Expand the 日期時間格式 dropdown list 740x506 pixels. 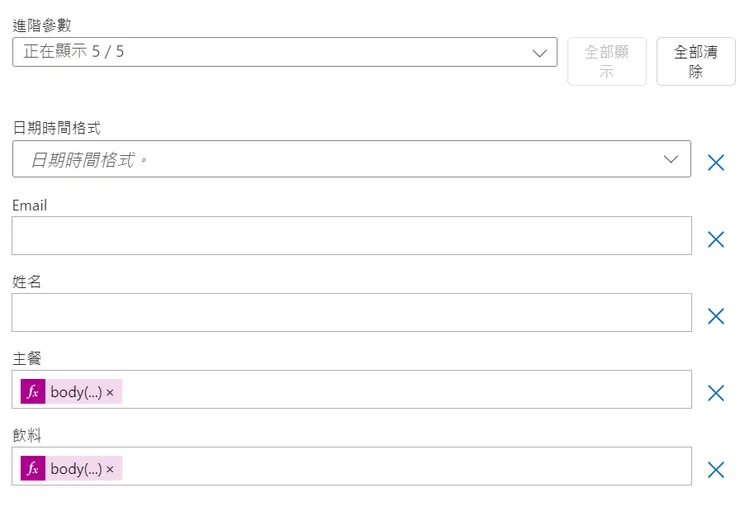tap(671, 160)
